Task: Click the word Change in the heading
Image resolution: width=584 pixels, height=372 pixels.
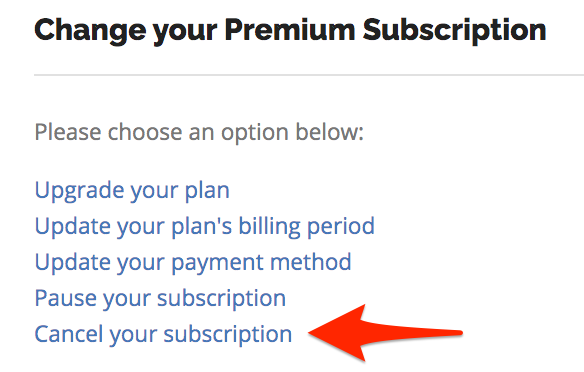Action: [90, 31]
